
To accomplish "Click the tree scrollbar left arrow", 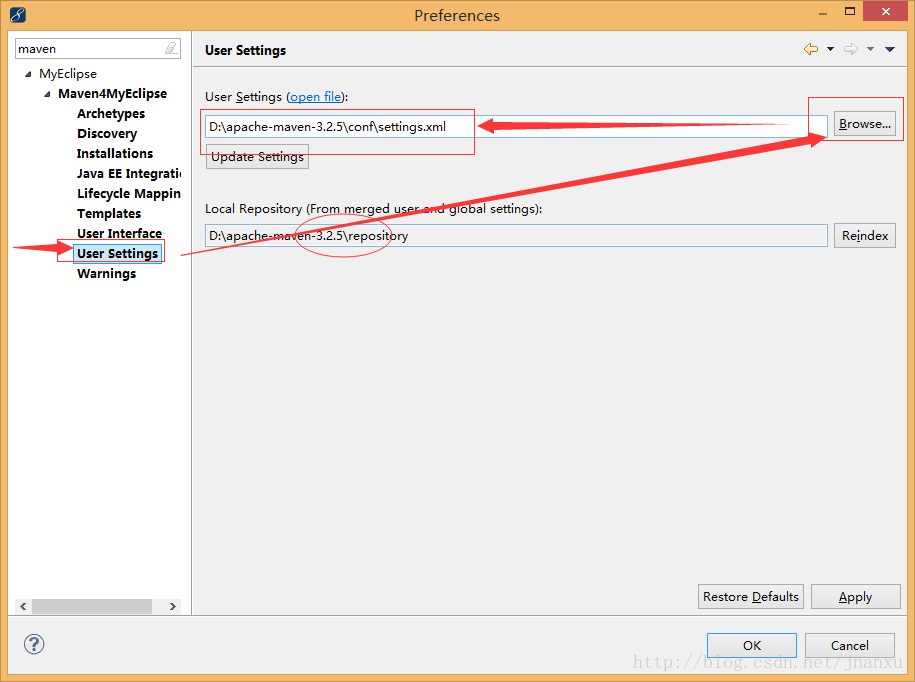I will click(x=23, y=606).
